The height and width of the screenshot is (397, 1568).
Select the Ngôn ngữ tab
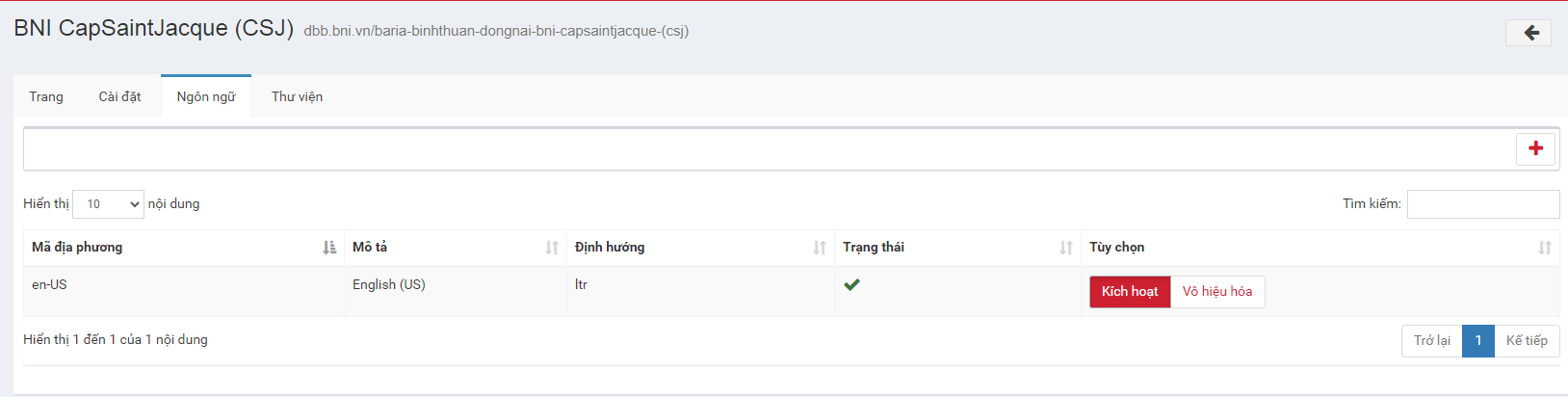206,96
